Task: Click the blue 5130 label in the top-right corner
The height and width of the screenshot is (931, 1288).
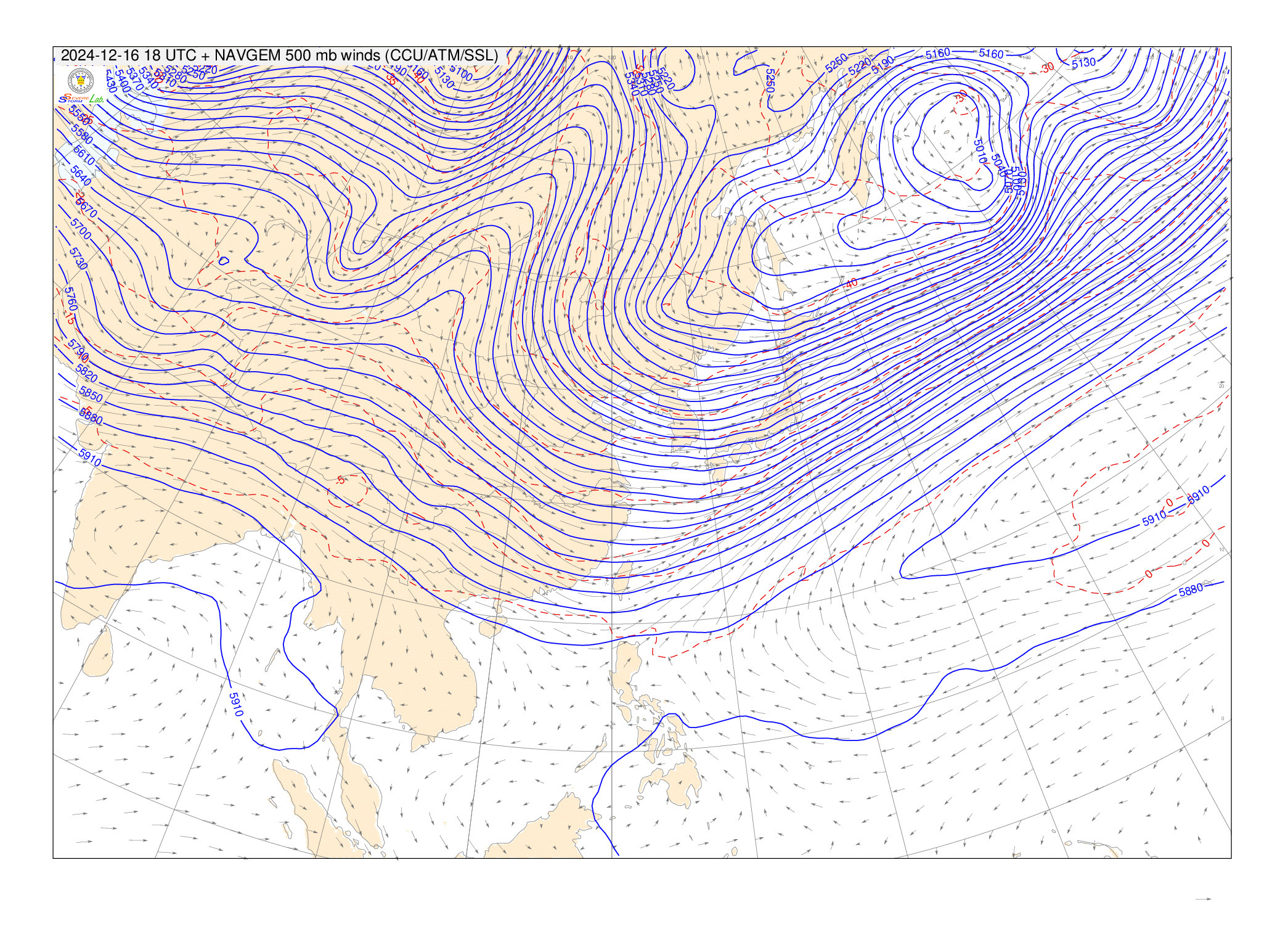Action: [x=1083, y=62]
